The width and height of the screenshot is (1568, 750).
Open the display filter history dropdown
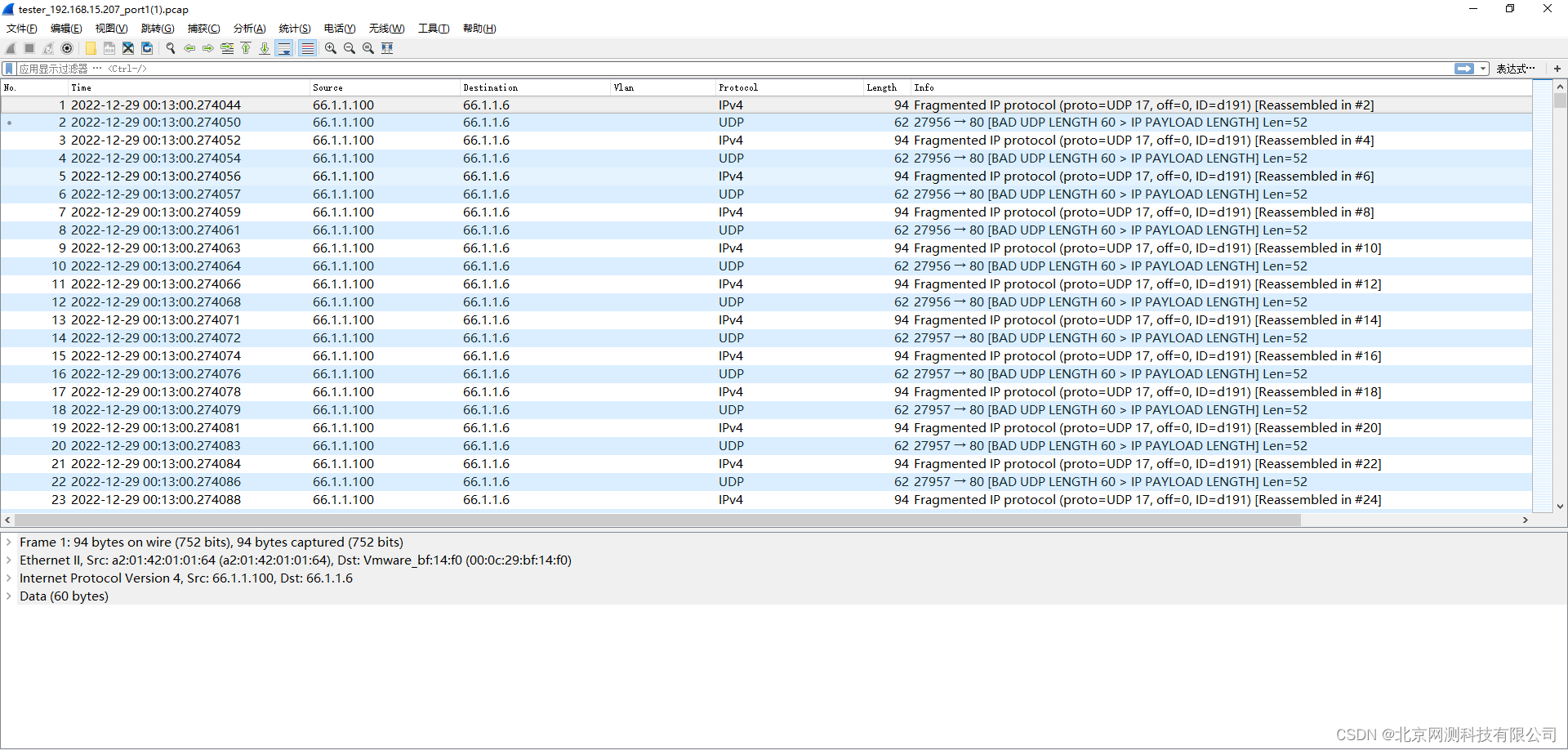tap(1483, 69)
